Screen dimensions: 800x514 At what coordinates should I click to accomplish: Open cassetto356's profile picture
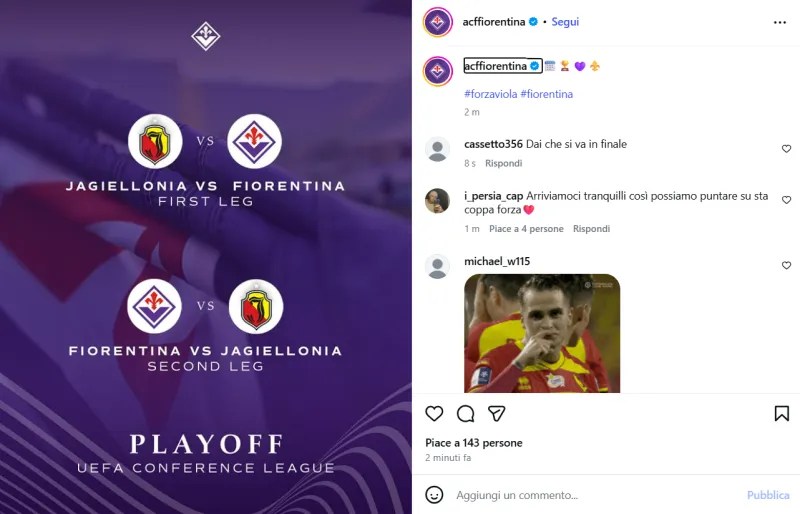(437, 150)
